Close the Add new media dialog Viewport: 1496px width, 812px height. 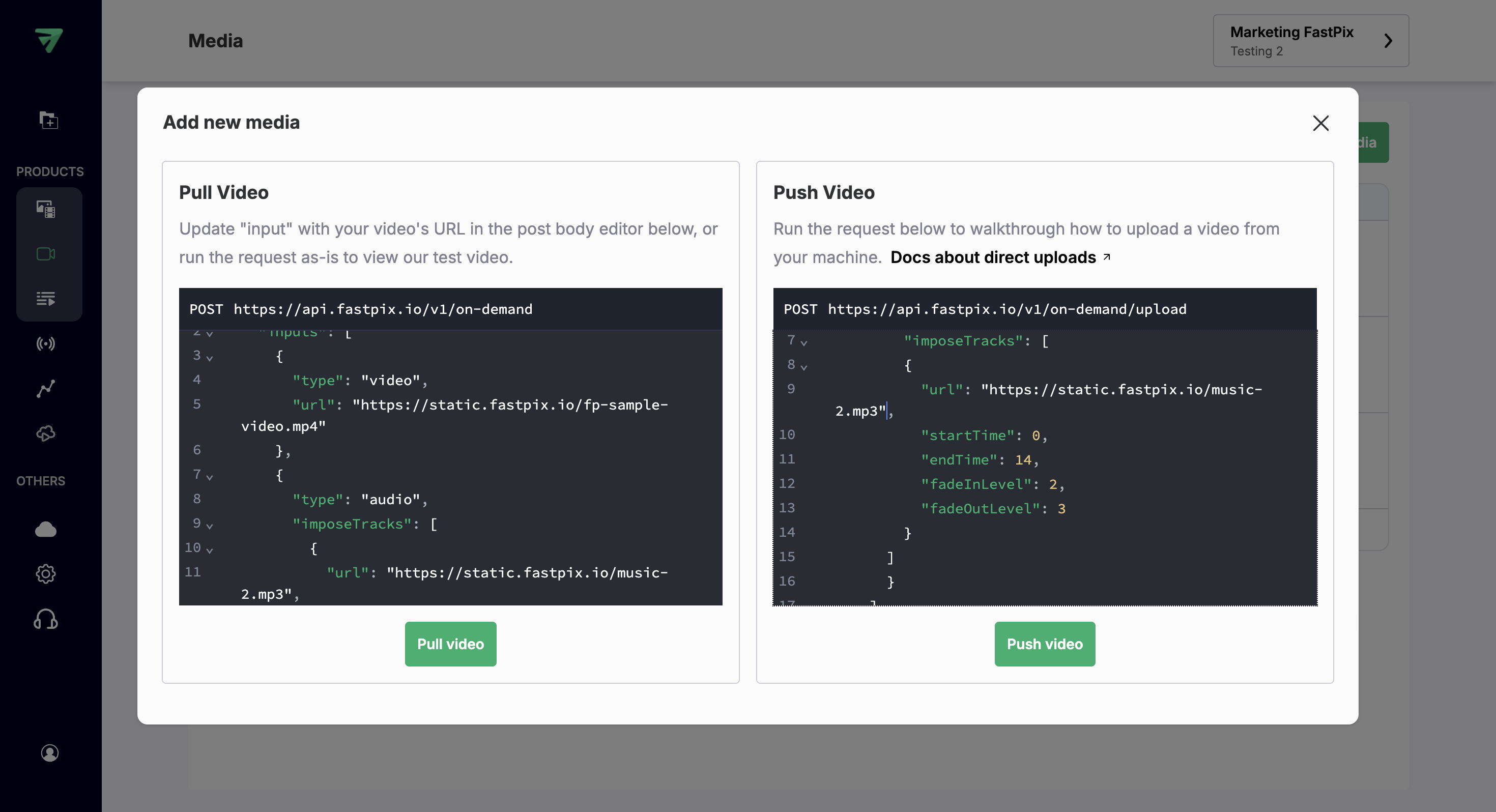pos(1320,123)
